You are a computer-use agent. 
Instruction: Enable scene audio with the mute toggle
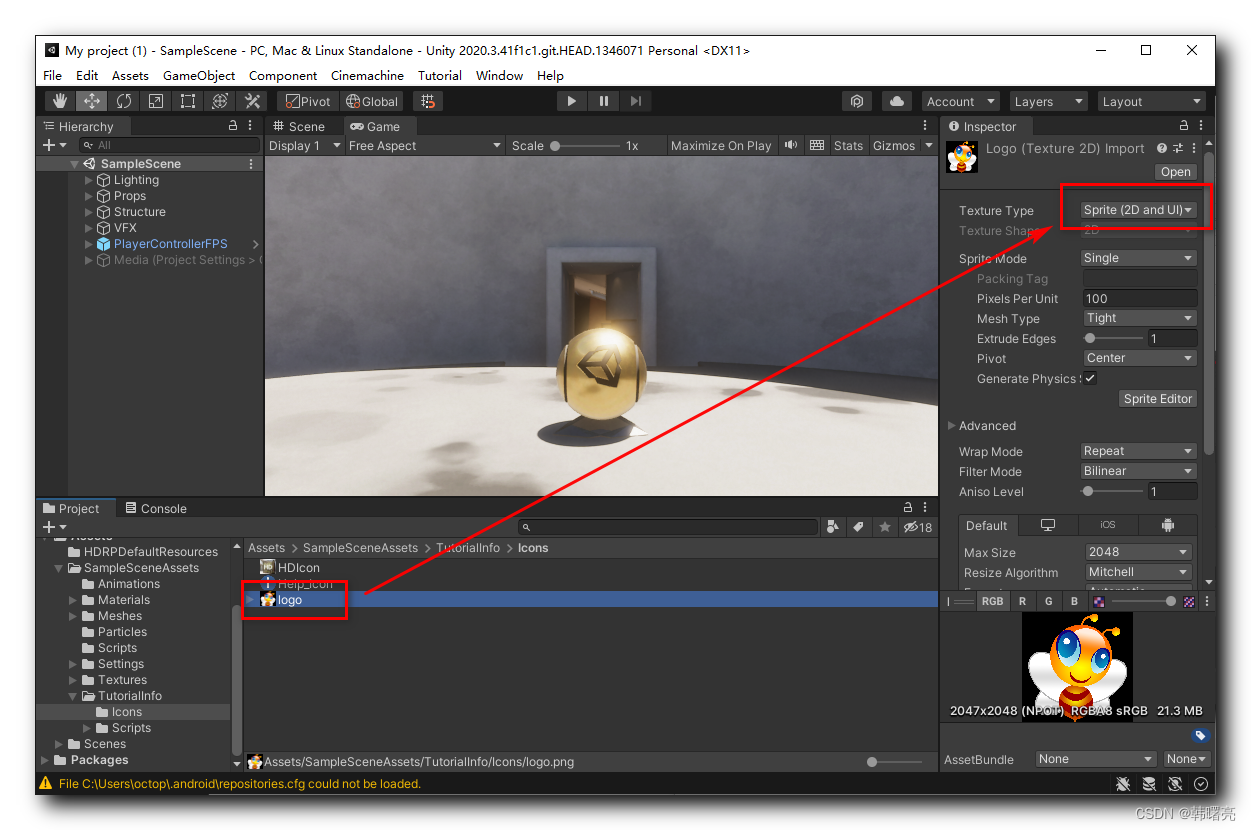(790, 145)
